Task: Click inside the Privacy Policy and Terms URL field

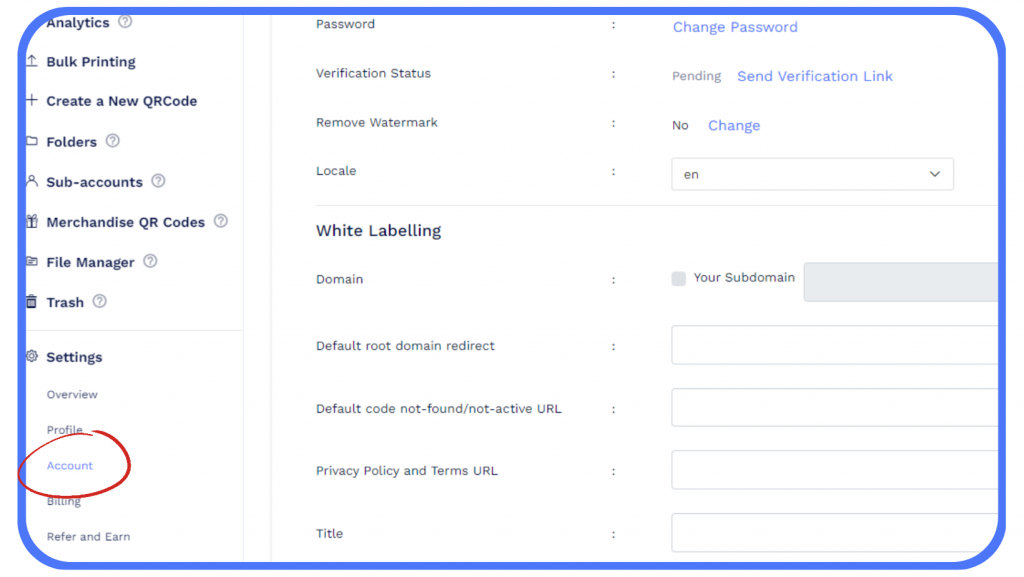Action: (x=835, y=471)
